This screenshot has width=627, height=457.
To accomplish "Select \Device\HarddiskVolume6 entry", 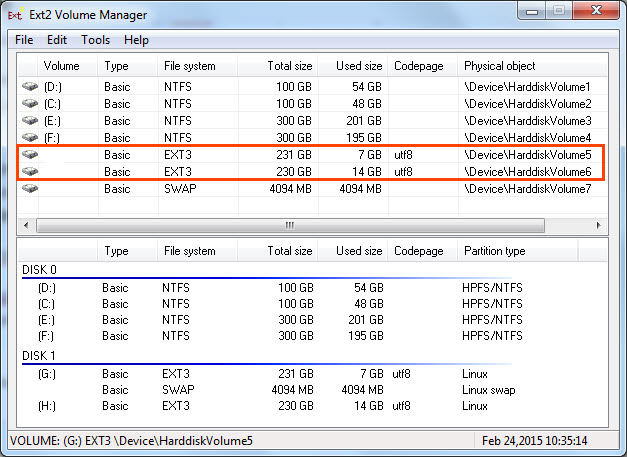I will click(527, 172).
